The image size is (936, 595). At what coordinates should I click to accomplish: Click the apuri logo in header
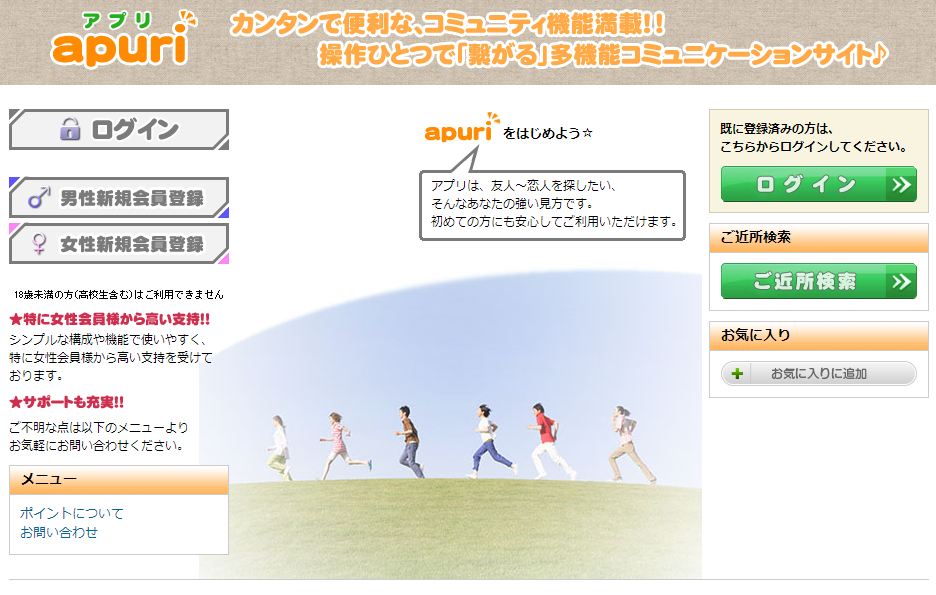click(x=123, y=39)
